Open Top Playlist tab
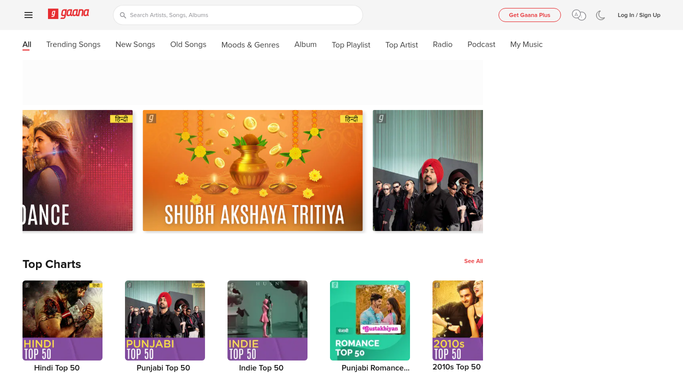Image resolution: width=683 pixels, height=384 pixels. (351, 45)
